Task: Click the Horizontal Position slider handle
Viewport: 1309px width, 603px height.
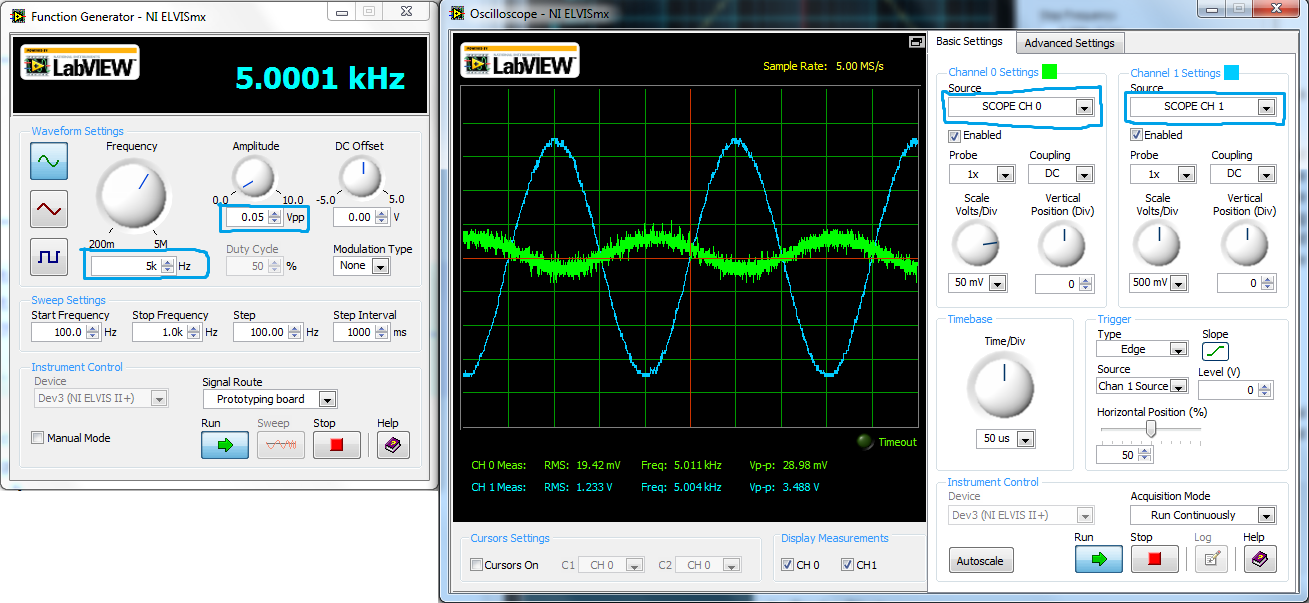Action: [1151, 428]
